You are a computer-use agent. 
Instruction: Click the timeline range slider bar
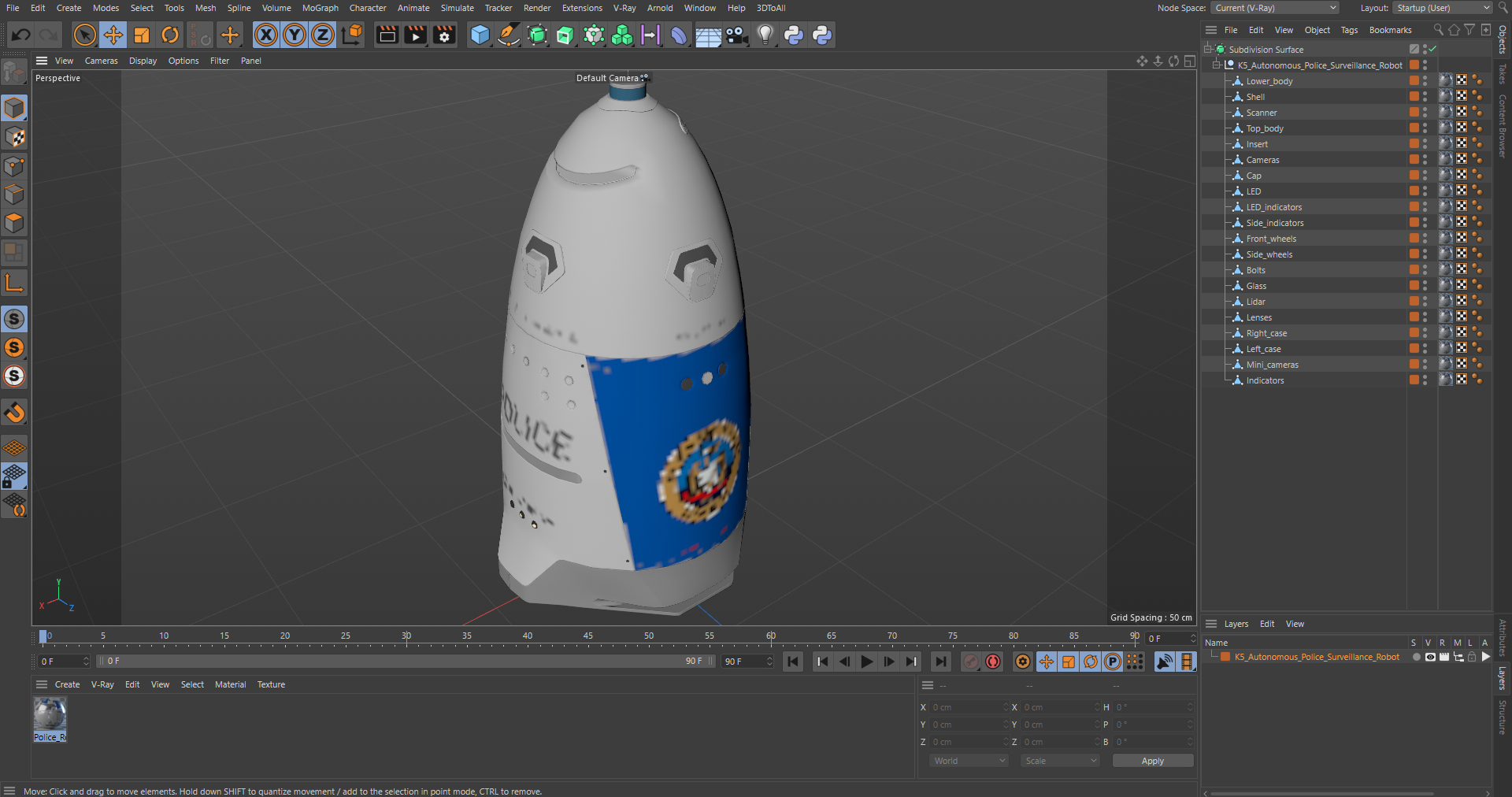[406, 662]
